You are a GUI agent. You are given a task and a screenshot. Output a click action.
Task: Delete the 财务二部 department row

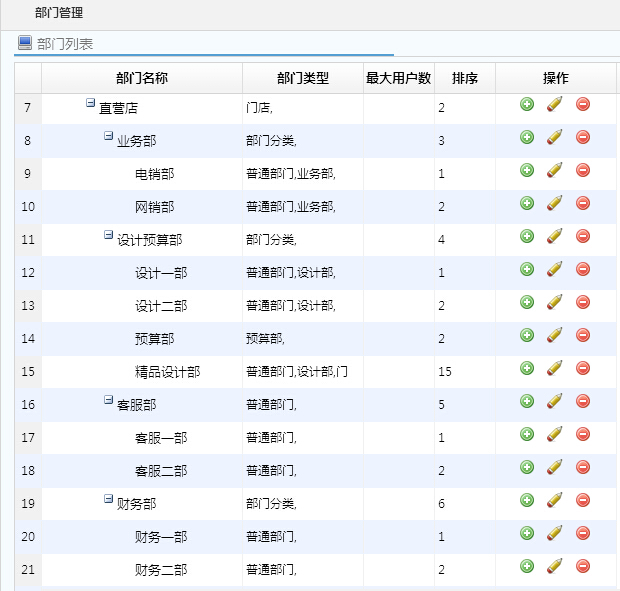coord(583,566)
